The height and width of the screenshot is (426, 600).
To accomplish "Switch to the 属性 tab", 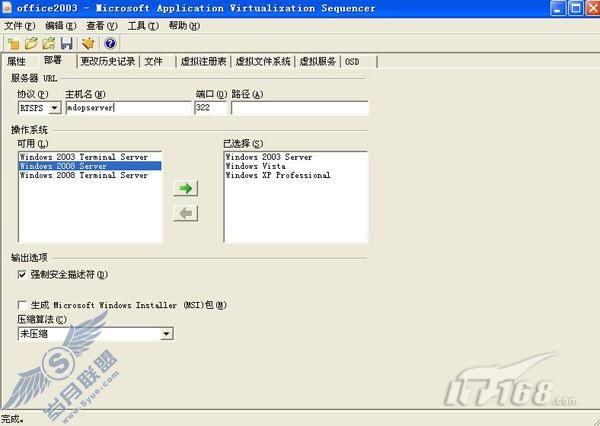I will tap(16, 61).
